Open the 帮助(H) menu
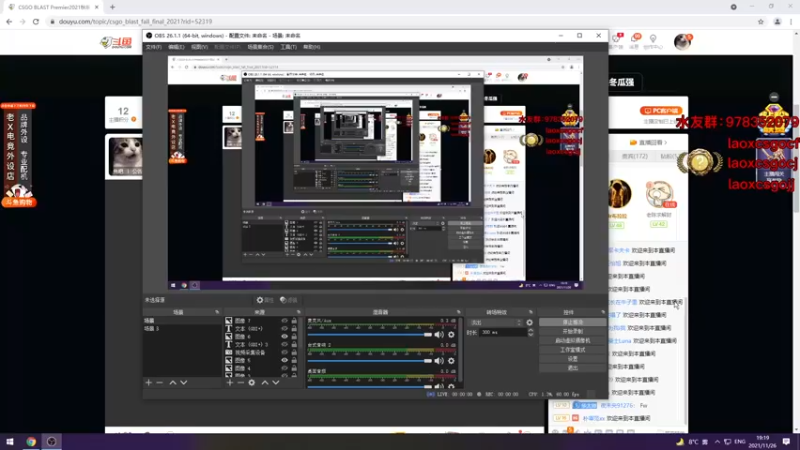The width and height of the screenshot is (800, 450). [x=312, y=47]
